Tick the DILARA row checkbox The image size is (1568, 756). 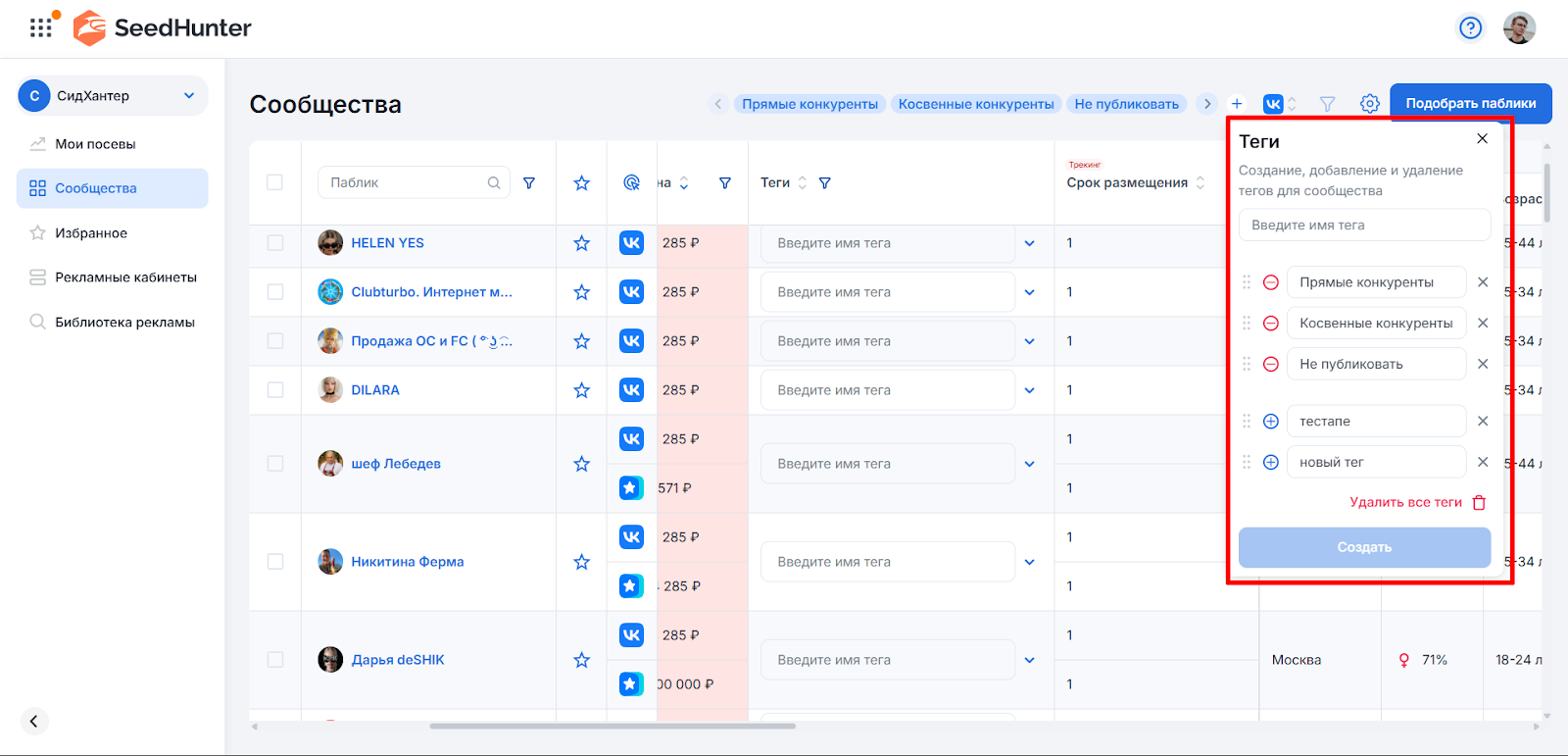pyautogui.click(x=275, y=390)
